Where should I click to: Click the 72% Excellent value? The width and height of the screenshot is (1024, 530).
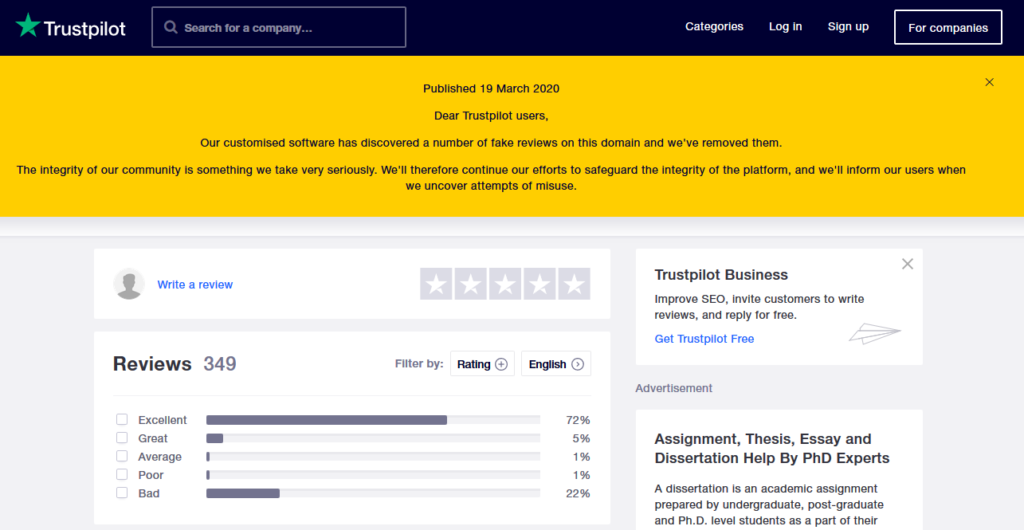pos(577,420)
